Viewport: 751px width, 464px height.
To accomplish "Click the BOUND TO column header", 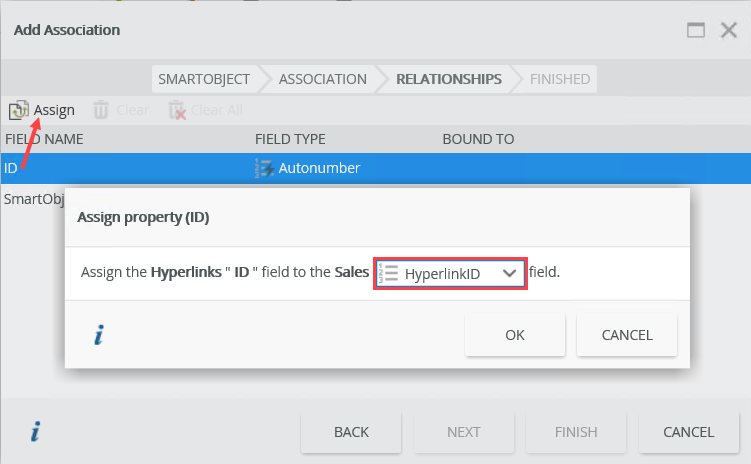I will click(478, 139).
